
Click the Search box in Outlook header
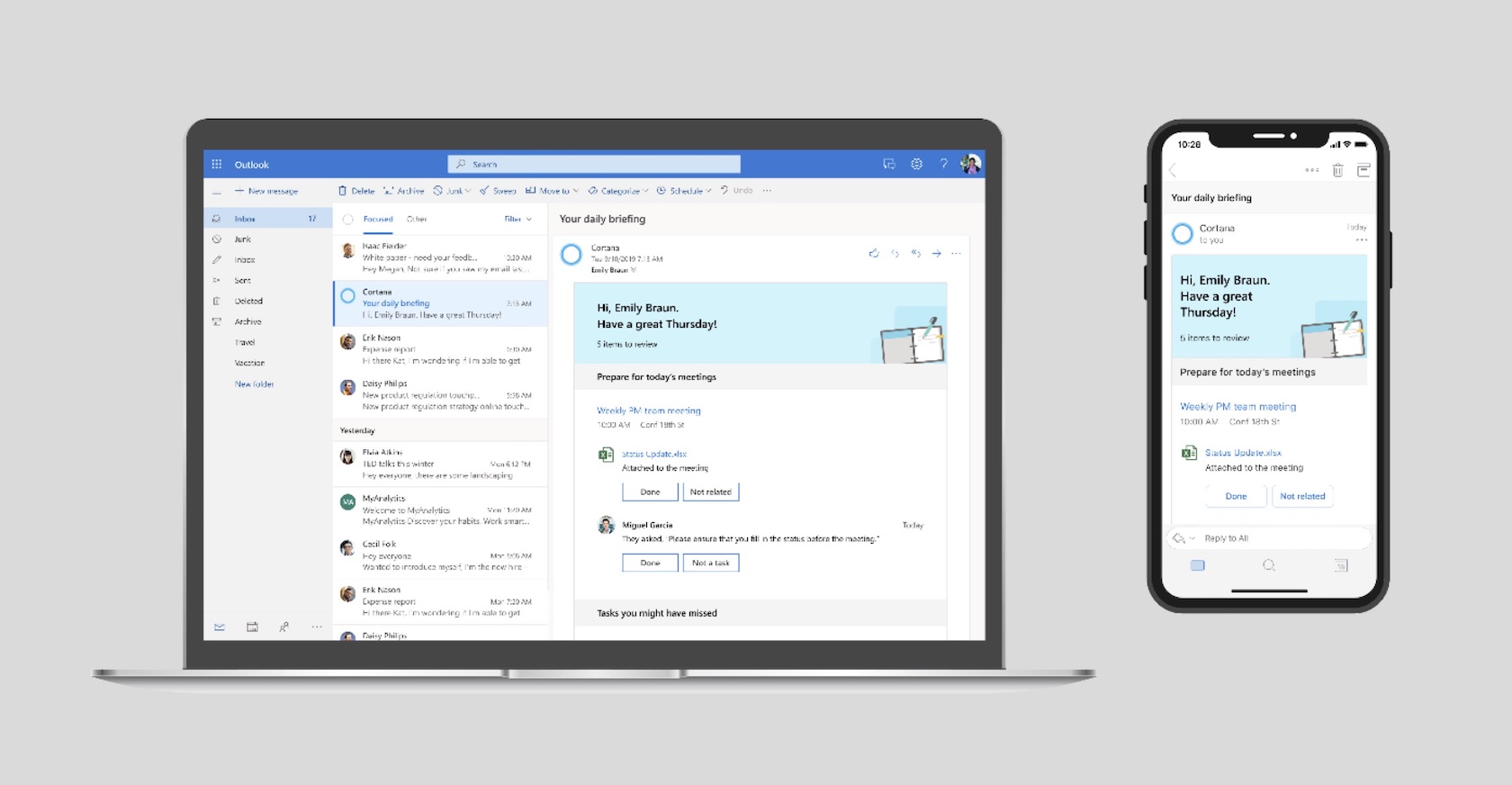[594, 164]
